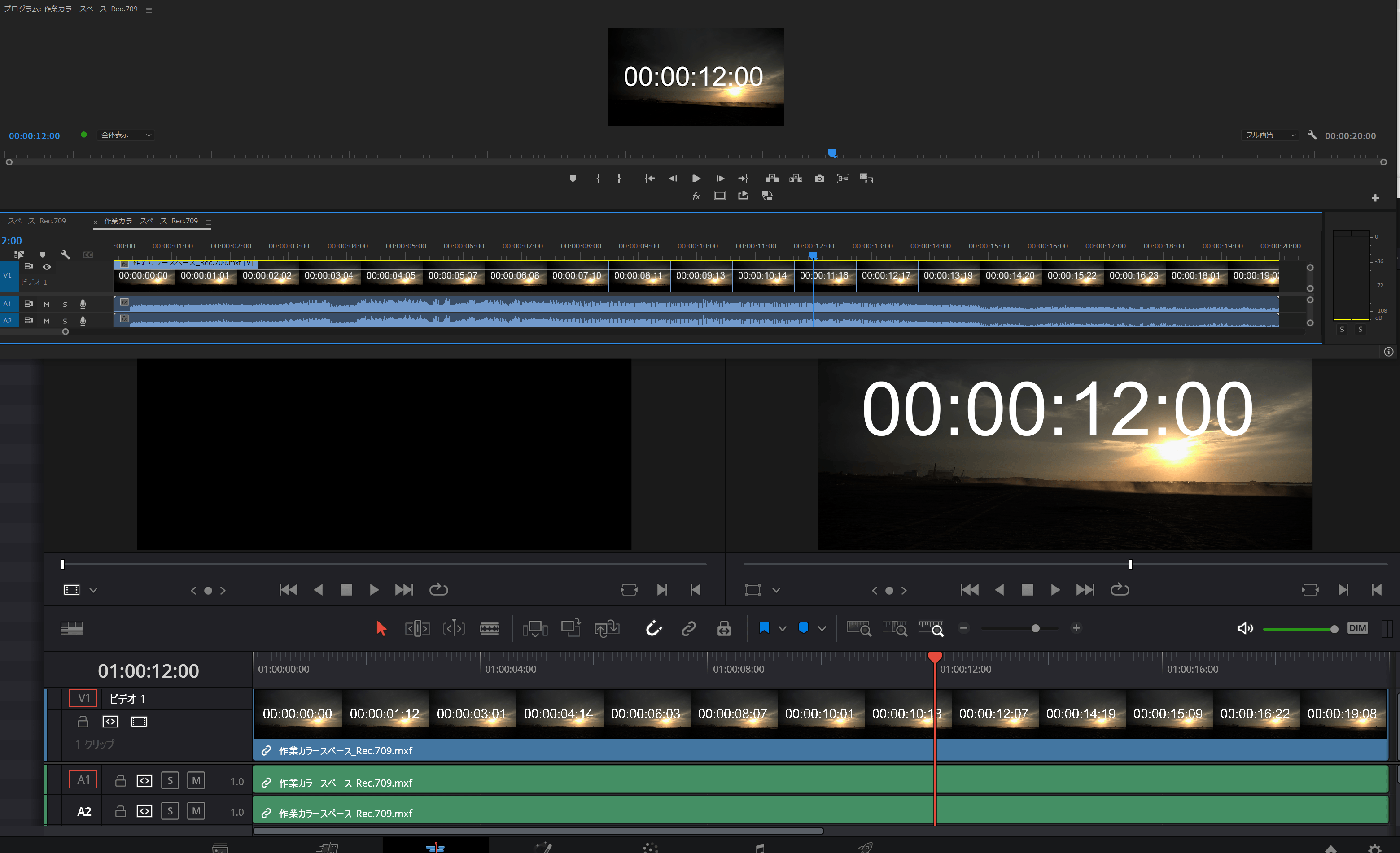This screenshot has height=853, width=1400.
Task: Click the Resolve volume slider handle
Action: tap(1334, 628)
